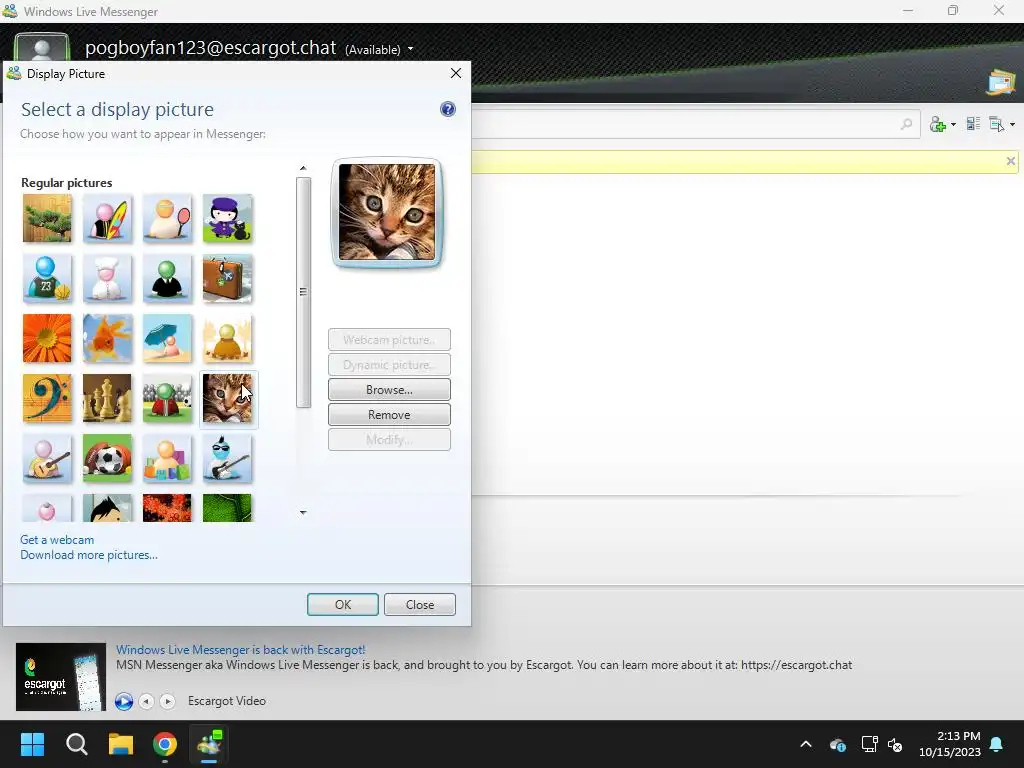Remove the current display picture

pos(389,415)
